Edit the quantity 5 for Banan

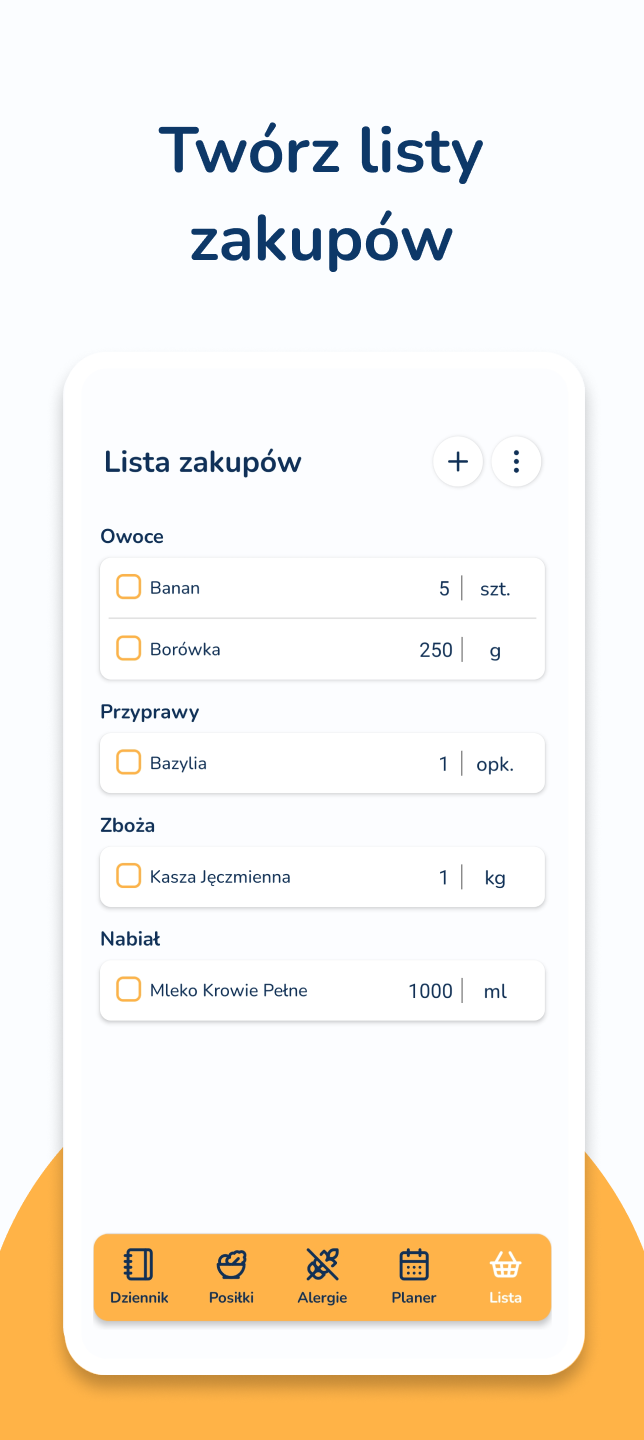point(443,589)
